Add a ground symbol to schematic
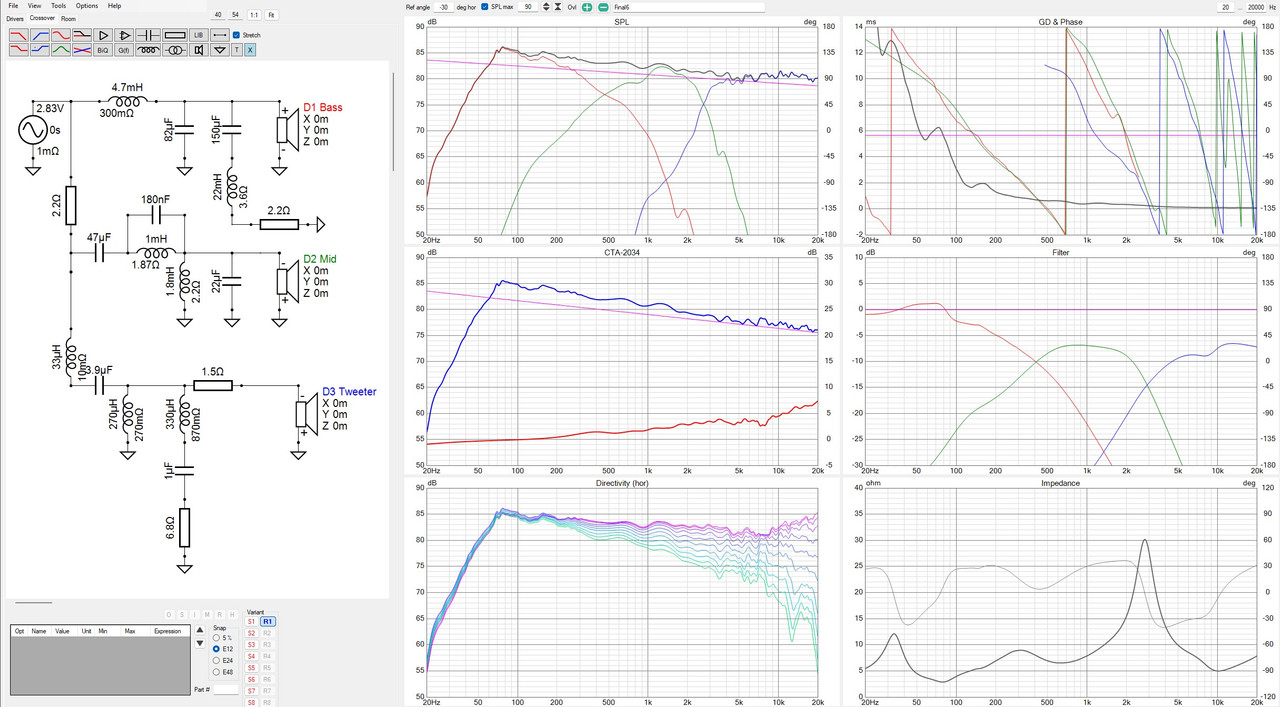 pyautogui.click(x=220, y=49)
